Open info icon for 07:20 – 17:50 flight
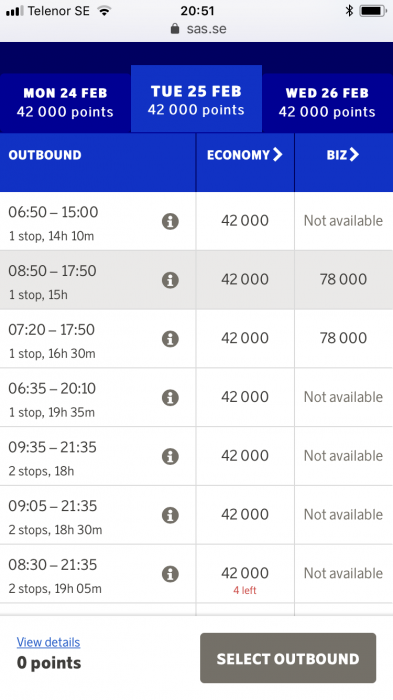 coord(170,339)
